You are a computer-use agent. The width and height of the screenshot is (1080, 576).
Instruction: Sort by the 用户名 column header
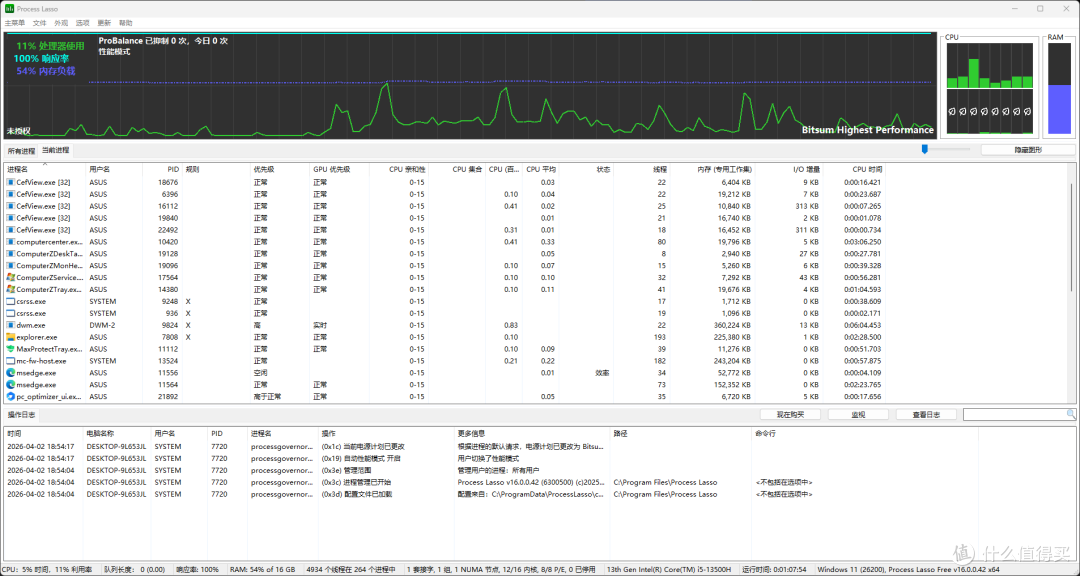(114, 169)
